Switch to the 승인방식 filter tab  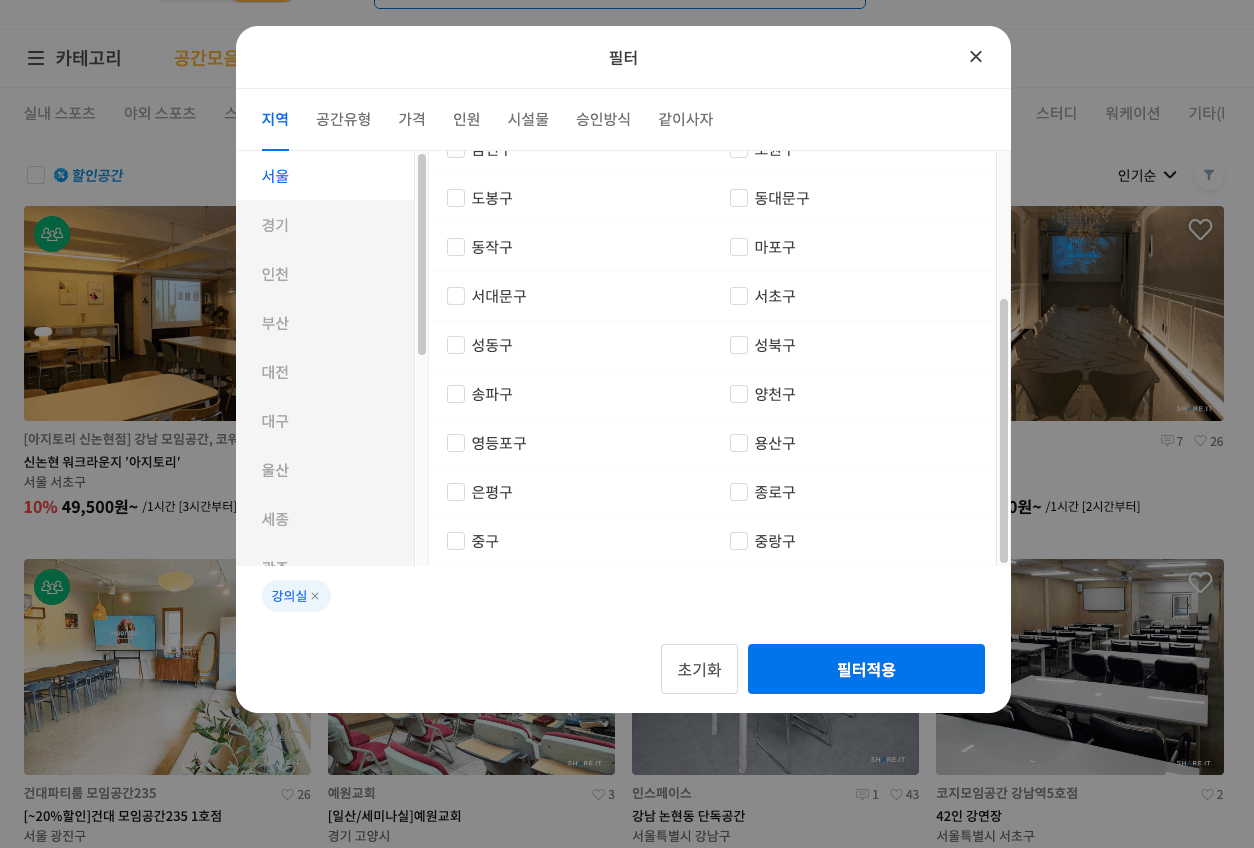pyautogui.click(x=603, y=119)
